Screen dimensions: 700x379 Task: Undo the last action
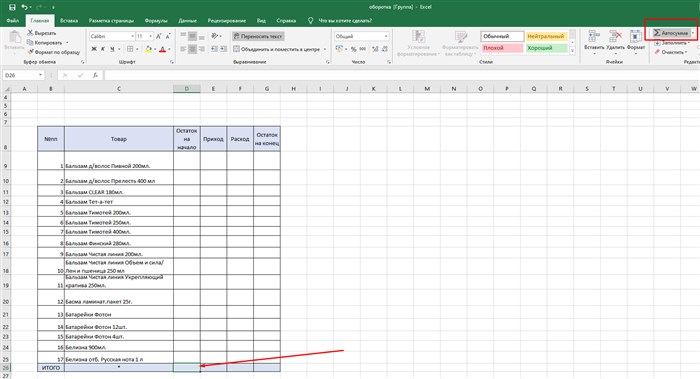(25, 7)
